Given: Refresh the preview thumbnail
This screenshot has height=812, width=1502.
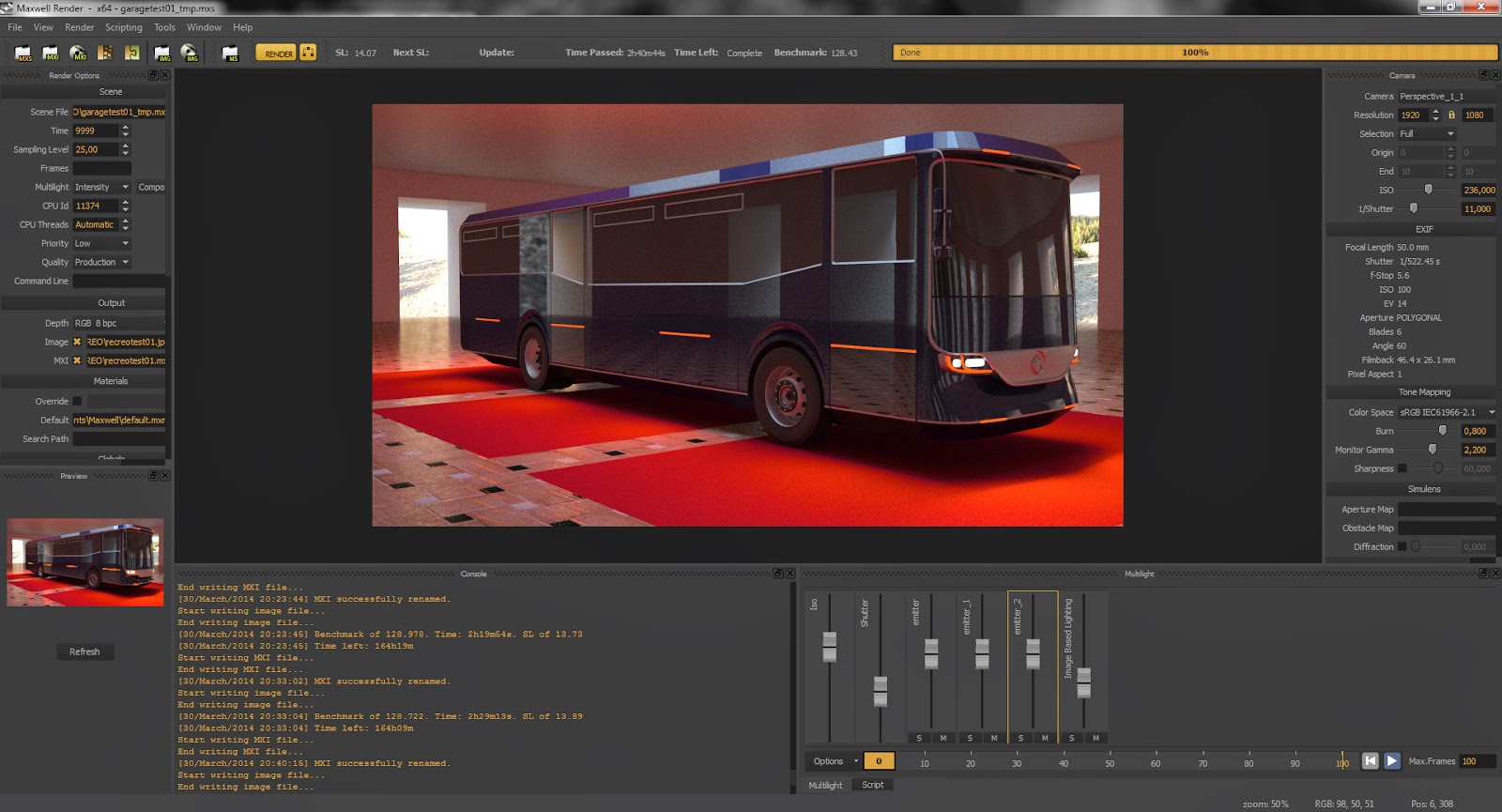Looking at the screenshot, I should click(84, 651).
